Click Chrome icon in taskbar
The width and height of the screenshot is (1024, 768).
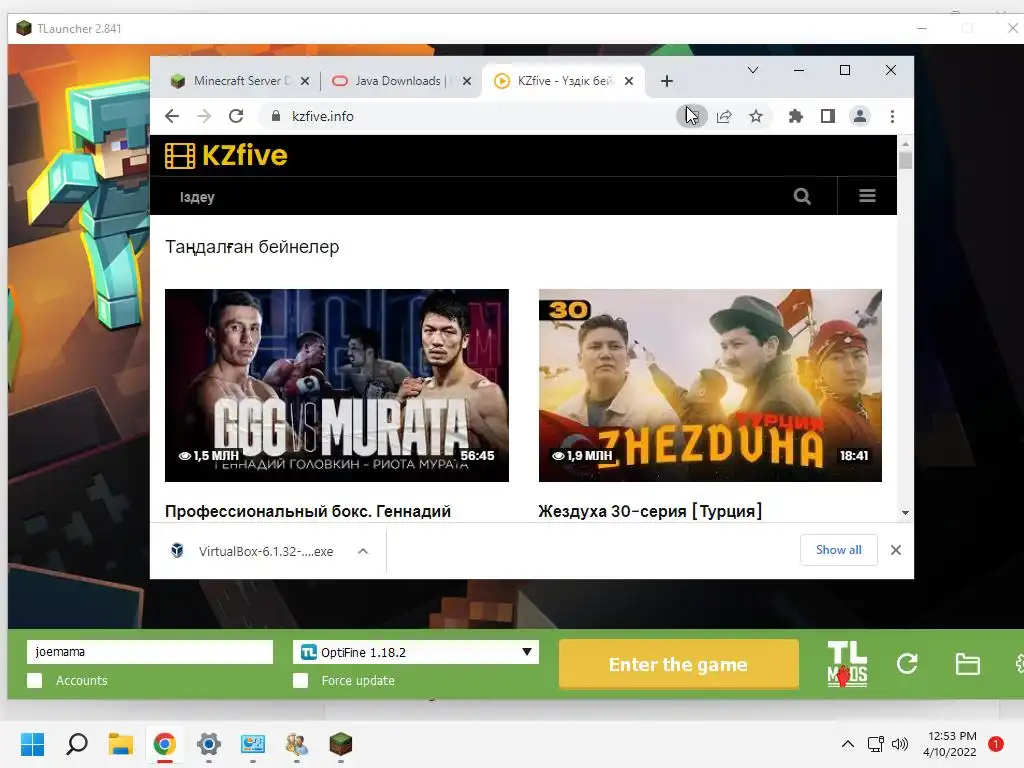165,744
